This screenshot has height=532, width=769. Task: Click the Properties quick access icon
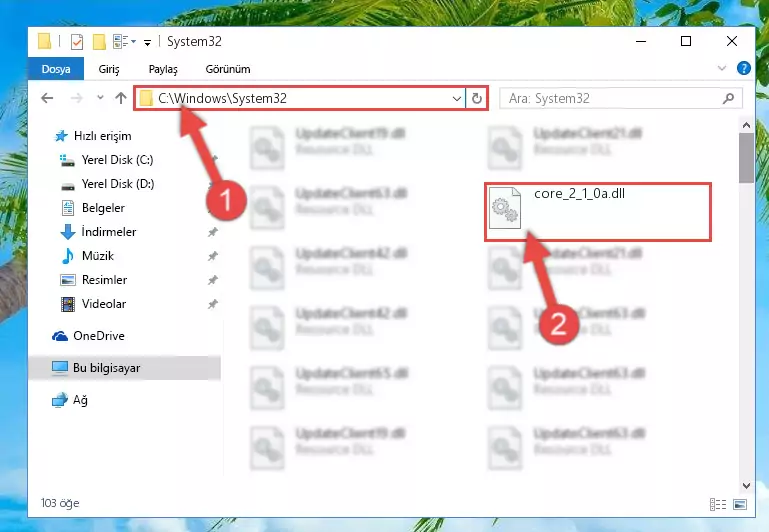(x=77, y=42)
